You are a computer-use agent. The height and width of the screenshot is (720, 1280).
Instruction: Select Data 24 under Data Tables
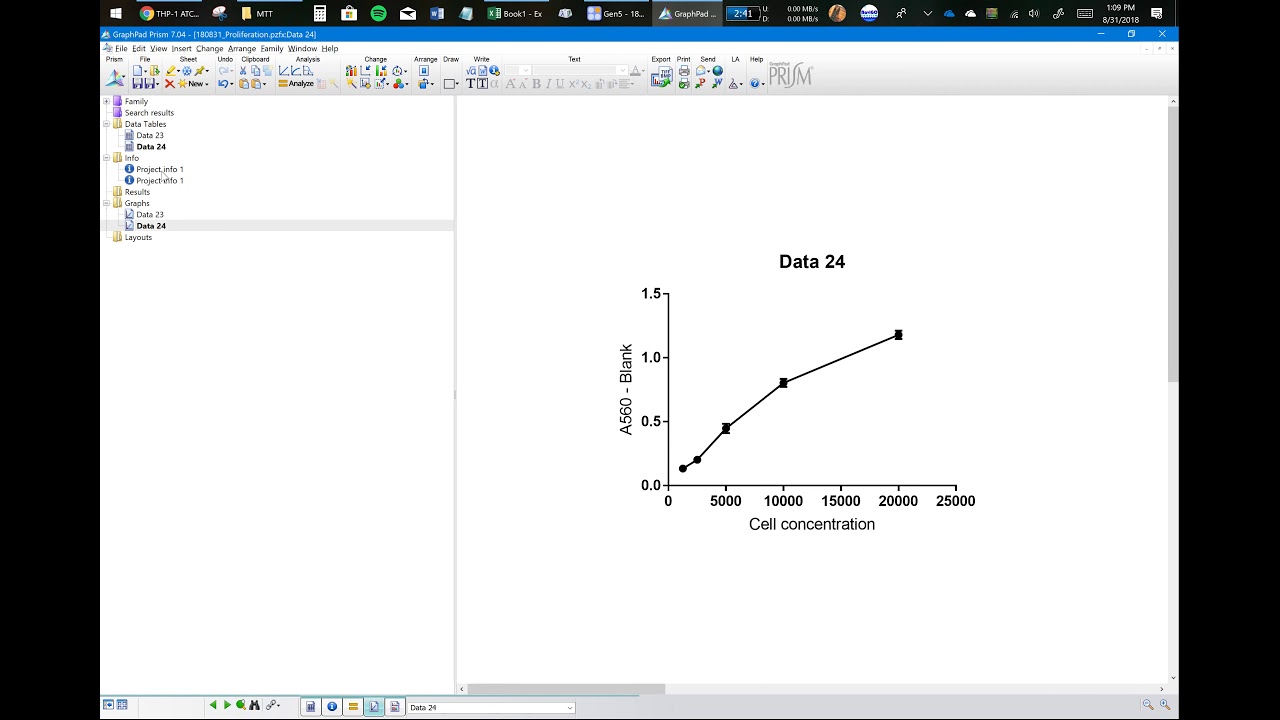(151, 146)
